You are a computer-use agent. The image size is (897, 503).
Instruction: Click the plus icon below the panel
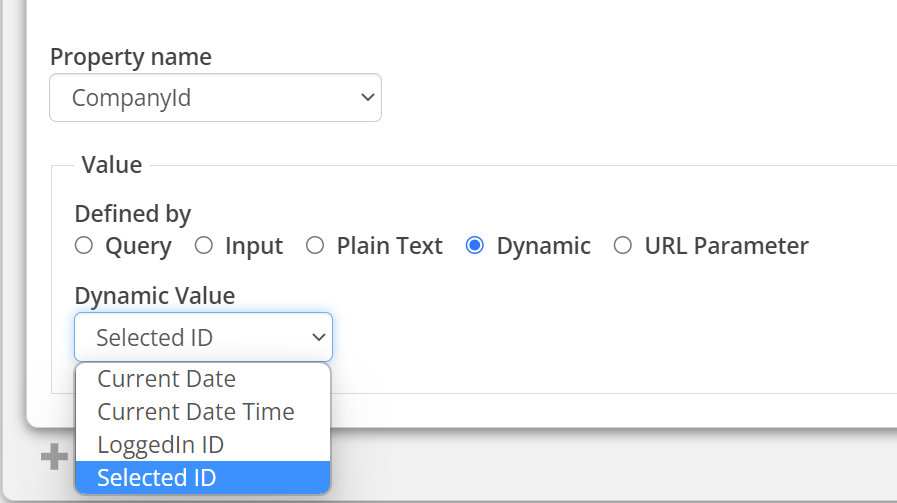tap(52, 458)
